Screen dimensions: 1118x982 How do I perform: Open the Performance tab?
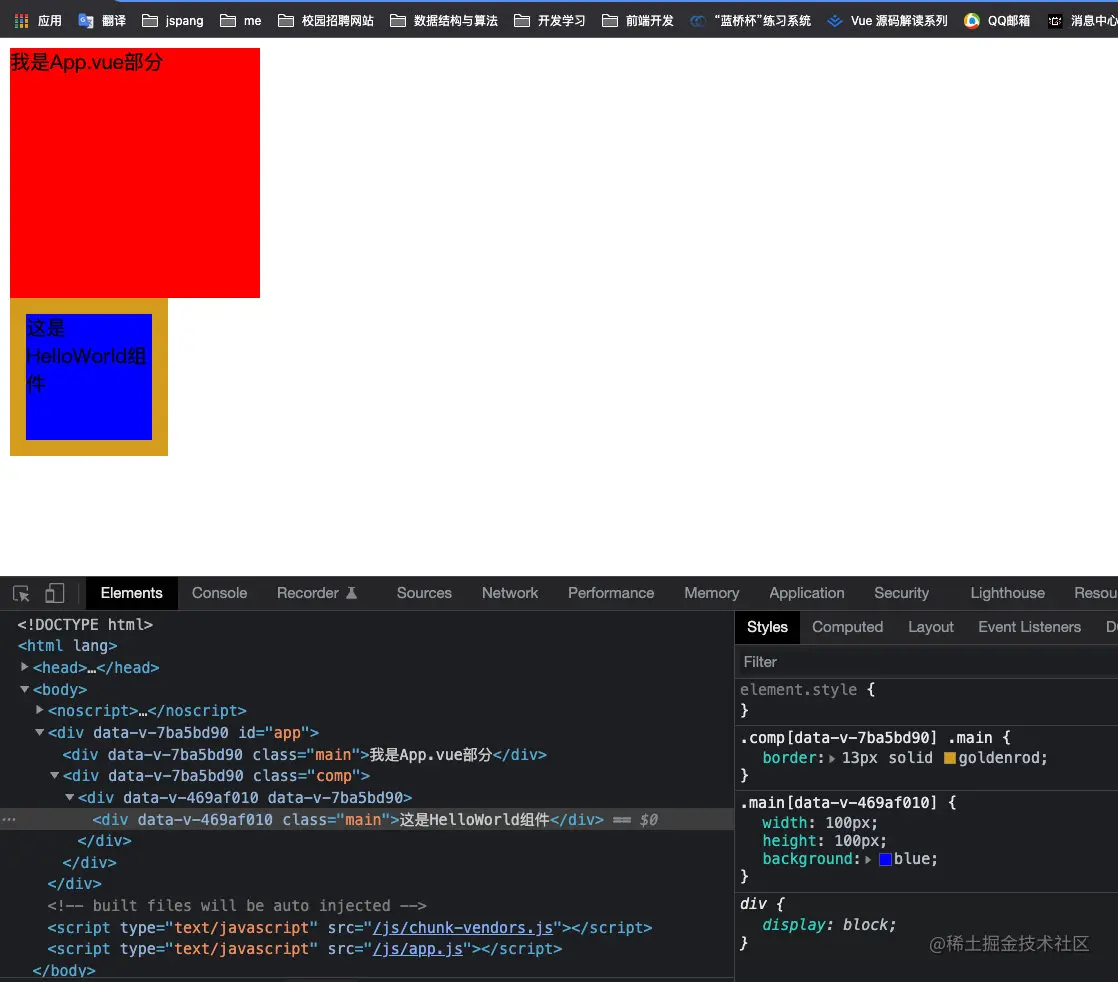click(611, 593)
